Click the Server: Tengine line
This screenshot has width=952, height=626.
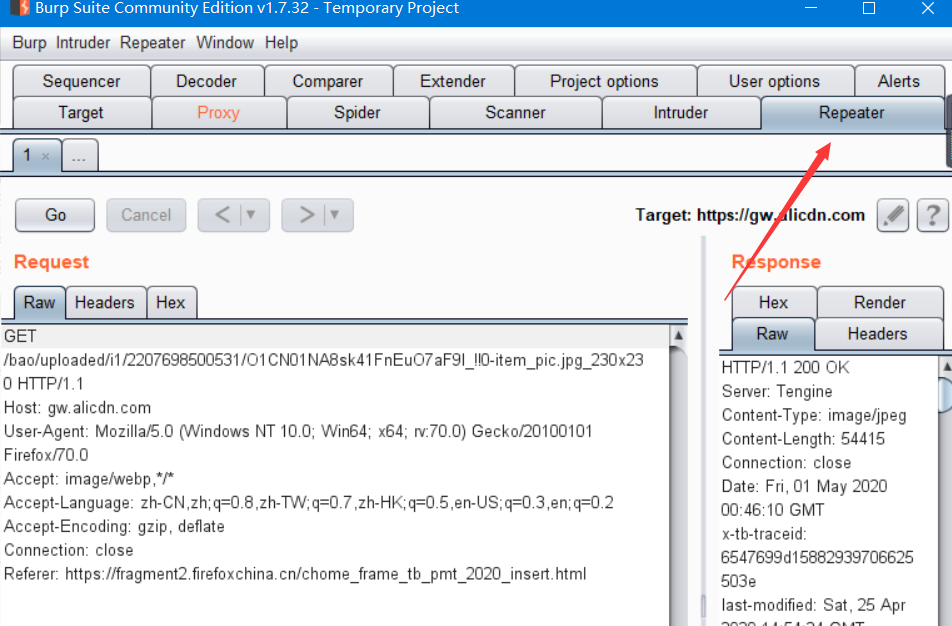pos(777,391)
